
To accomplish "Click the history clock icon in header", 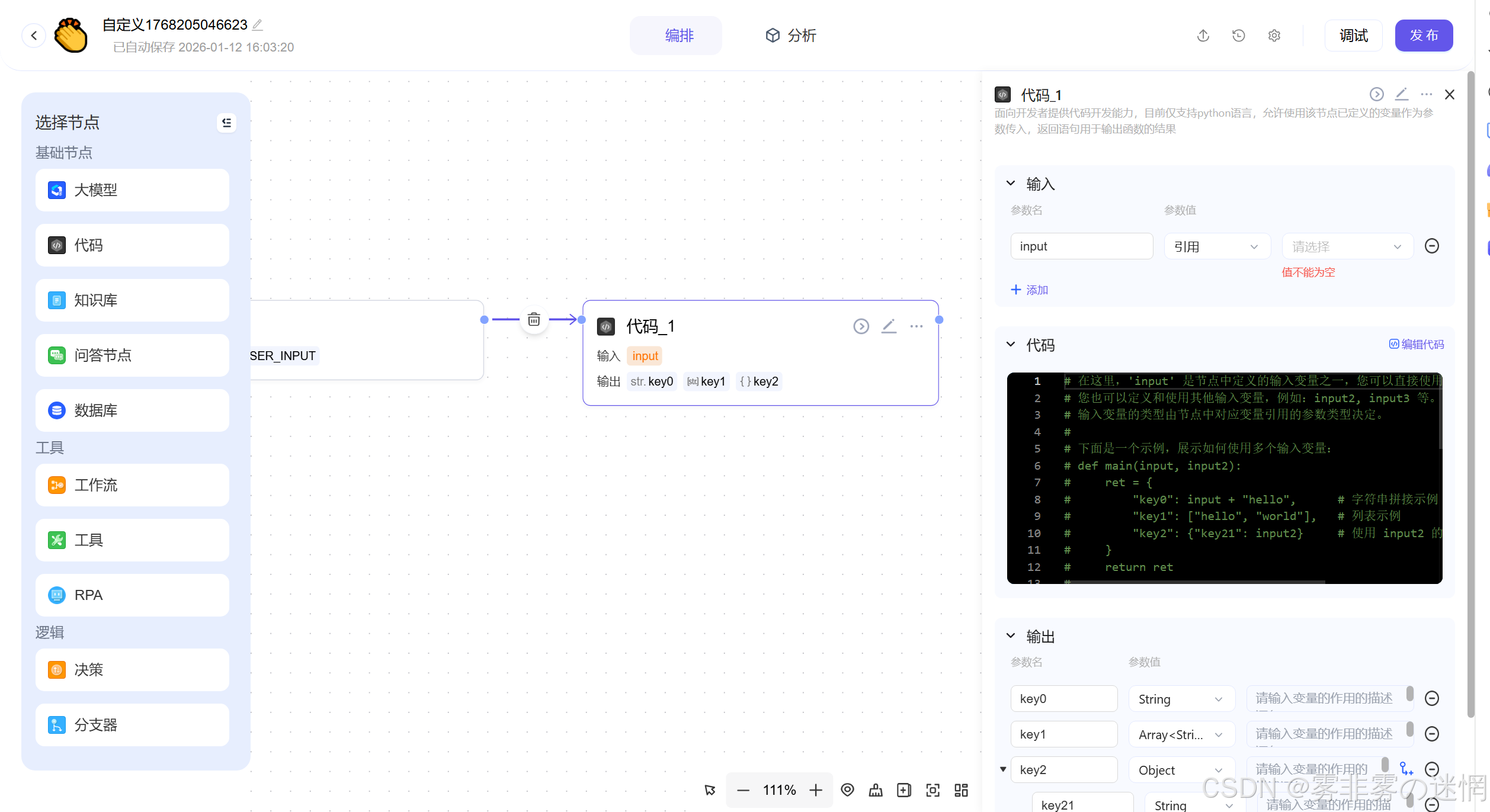I will (1238, 36).
